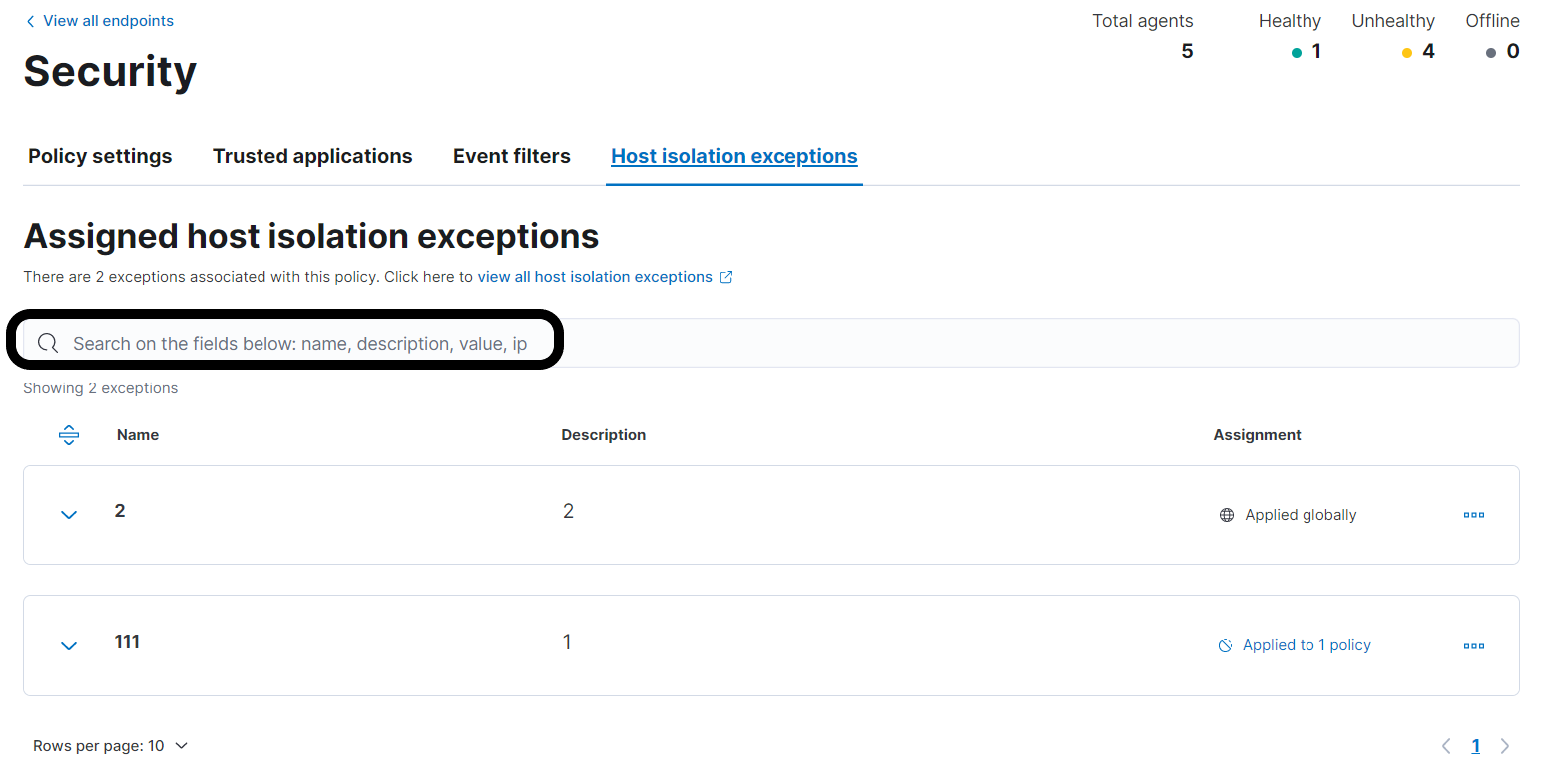Click the previous page arrow in pagination

(1446, 745)
